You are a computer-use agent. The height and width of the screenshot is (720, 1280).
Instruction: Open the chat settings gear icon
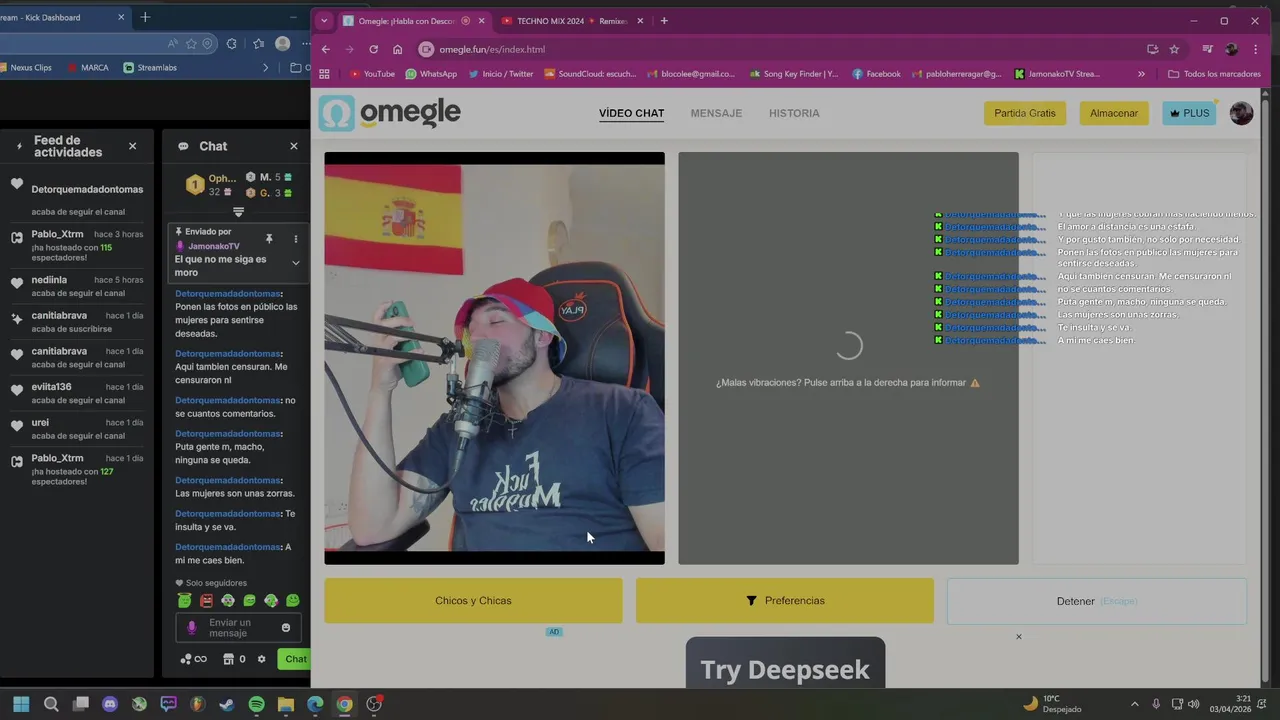pos(262,659)
